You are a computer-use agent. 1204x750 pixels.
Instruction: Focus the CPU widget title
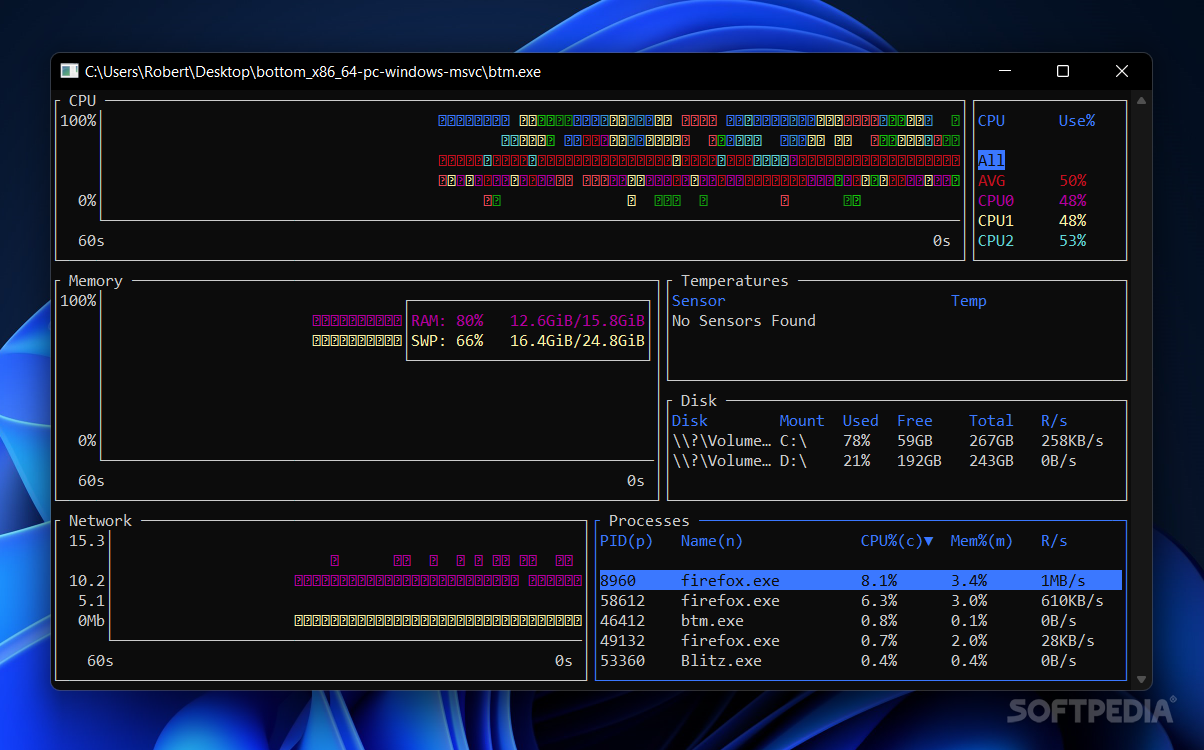(83, 101)
